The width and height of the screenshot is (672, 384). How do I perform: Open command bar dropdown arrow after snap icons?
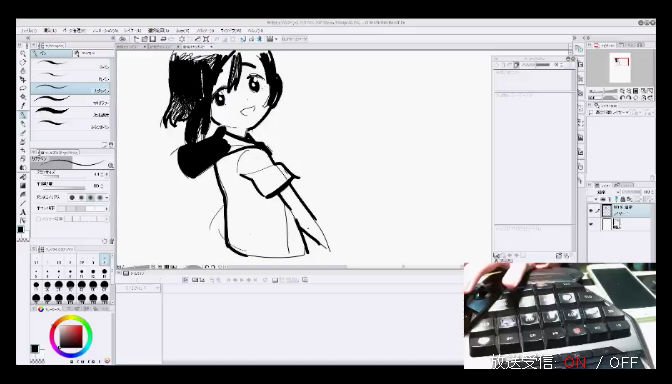(x=276, y=39)
